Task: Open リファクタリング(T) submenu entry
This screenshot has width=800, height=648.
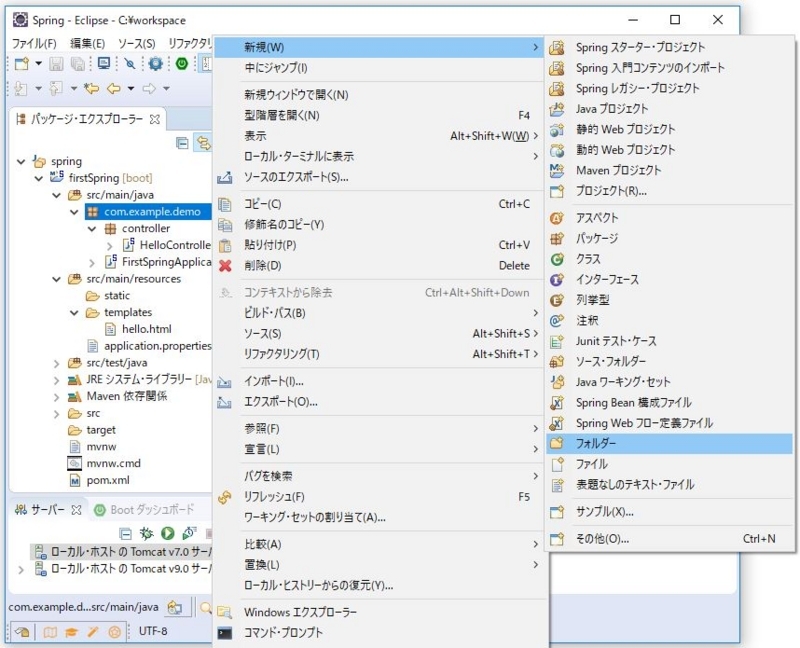Action: click(x=379, y=354)
